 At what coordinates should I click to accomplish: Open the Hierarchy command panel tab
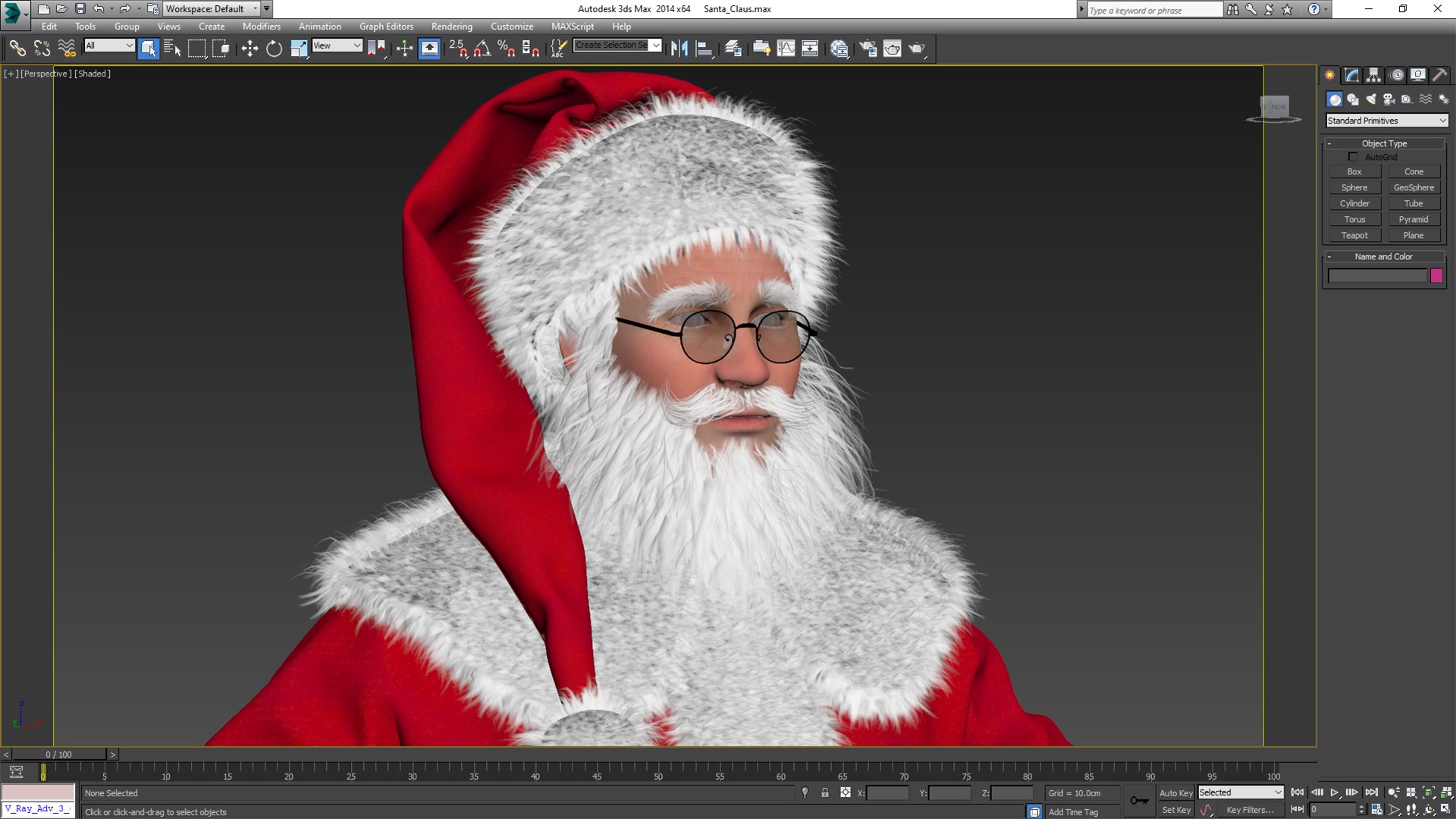(1373, 75)
